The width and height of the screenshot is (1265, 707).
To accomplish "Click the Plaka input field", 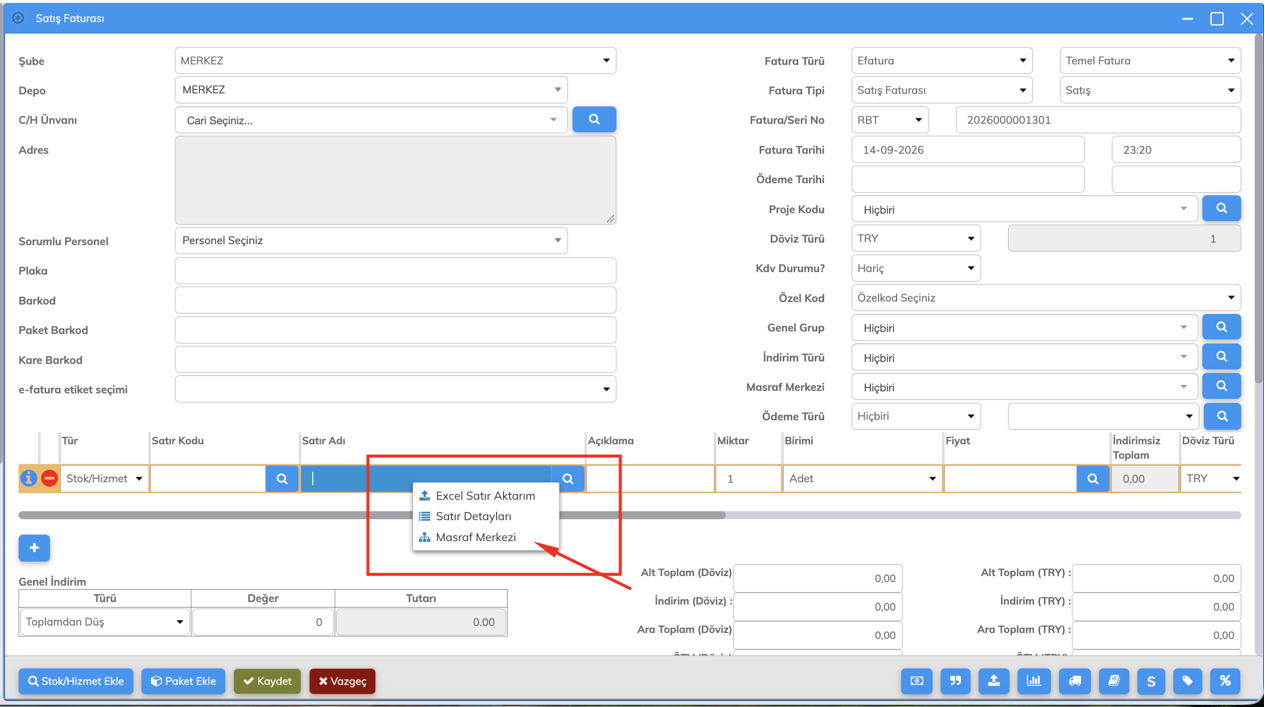I will pyautogui.click(x=395, y=271).
